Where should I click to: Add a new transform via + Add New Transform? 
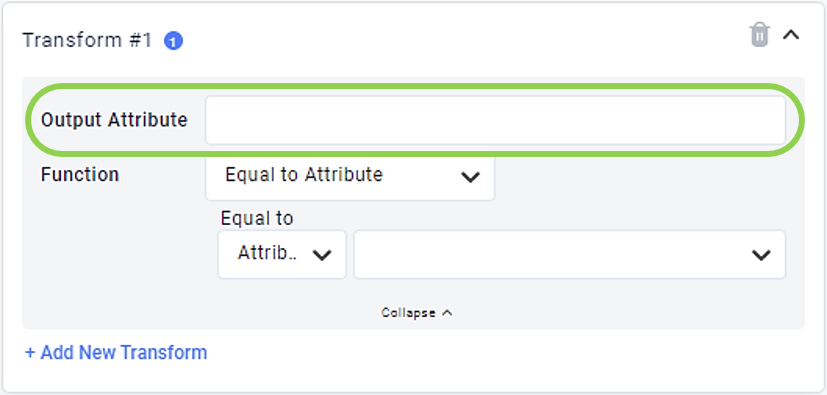point(116,352)
